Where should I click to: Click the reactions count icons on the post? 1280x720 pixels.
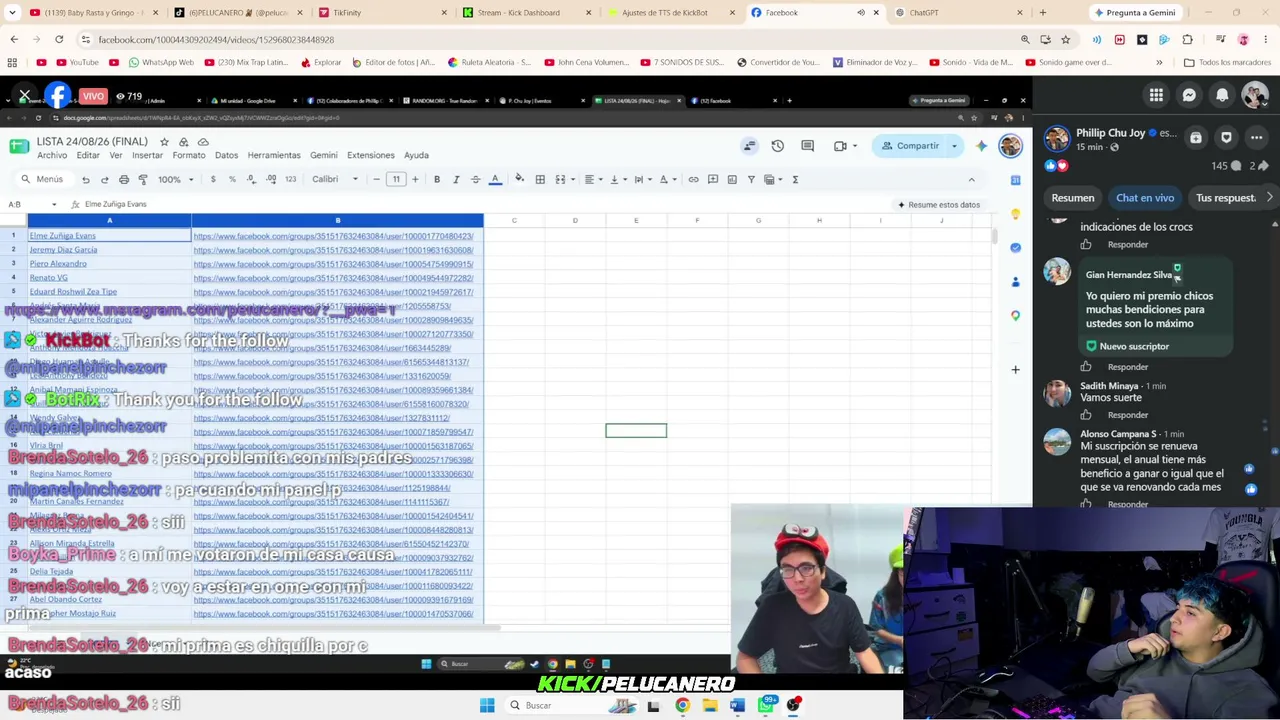pos(1056,166)
